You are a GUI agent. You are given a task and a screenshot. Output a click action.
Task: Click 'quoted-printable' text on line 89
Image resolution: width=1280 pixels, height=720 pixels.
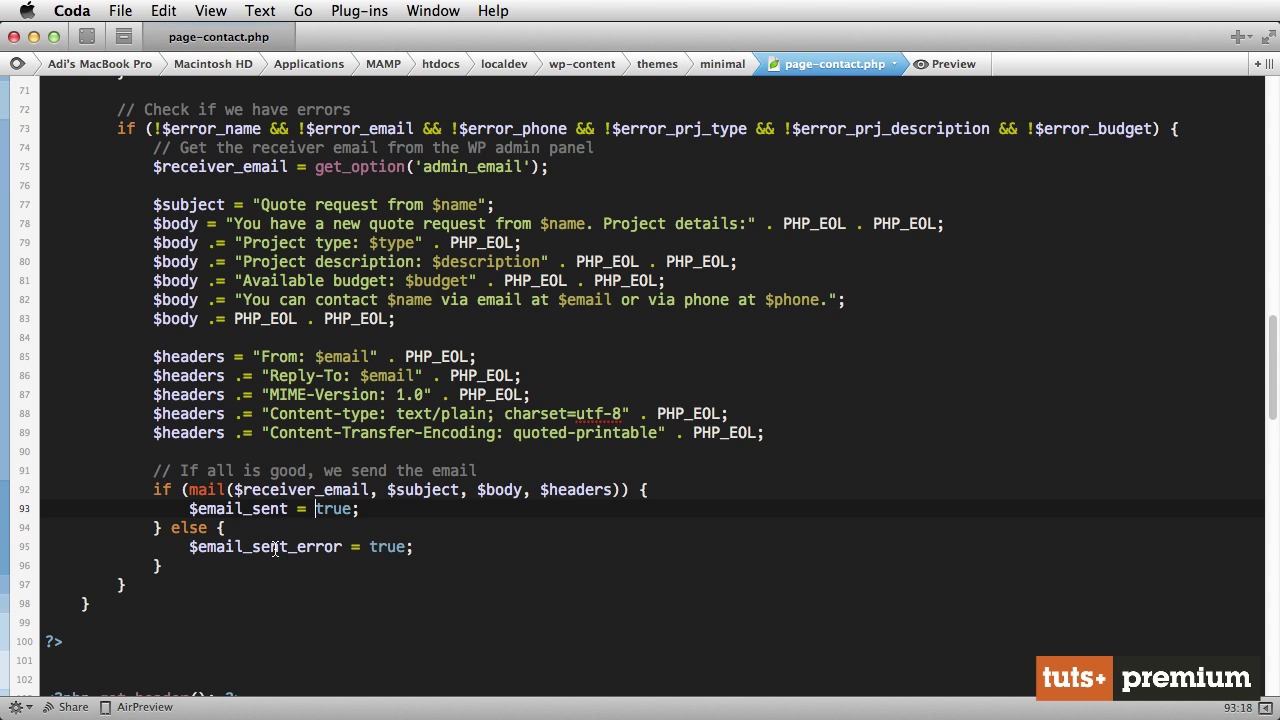[x=585, y=433]
